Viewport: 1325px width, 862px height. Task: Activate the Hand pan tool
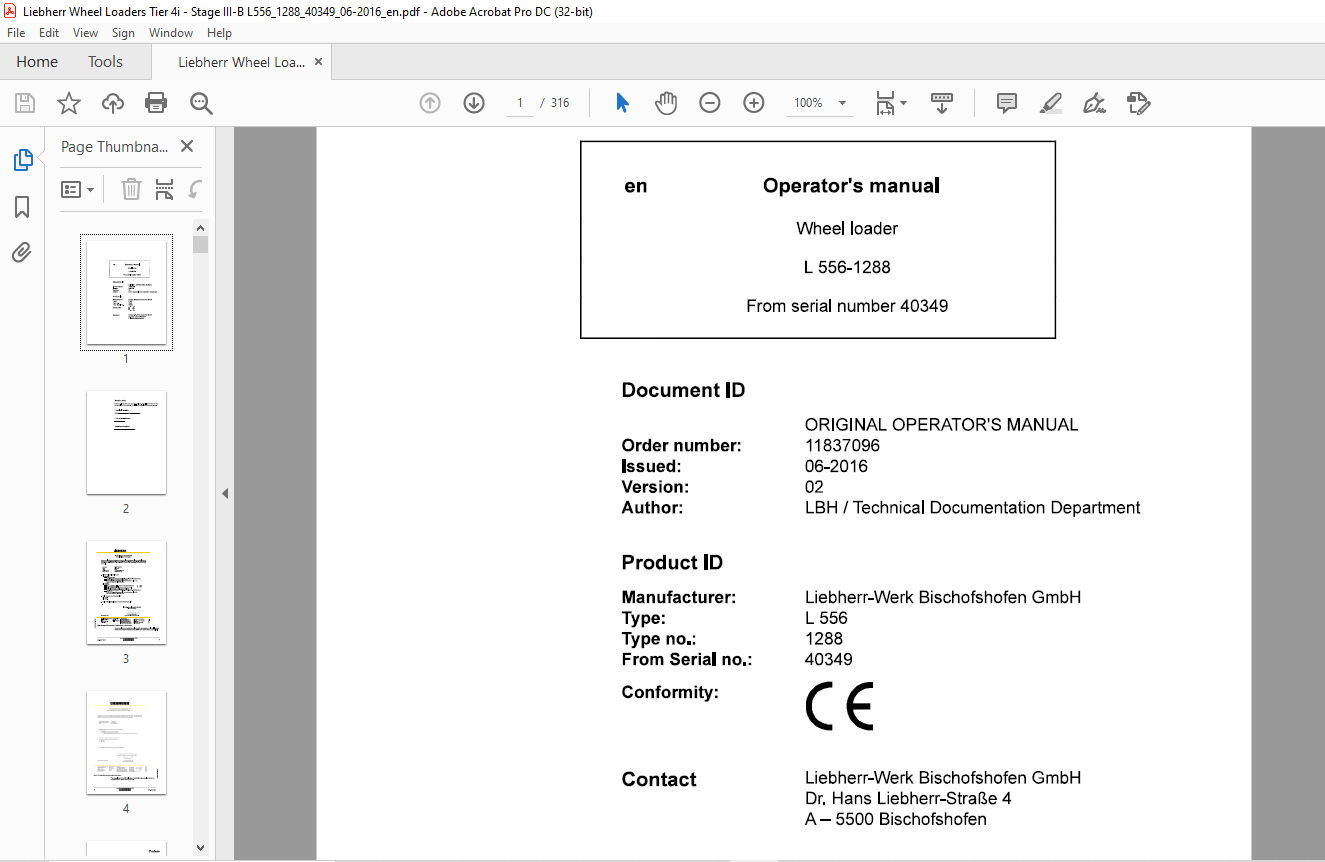[x=666, y=103]
